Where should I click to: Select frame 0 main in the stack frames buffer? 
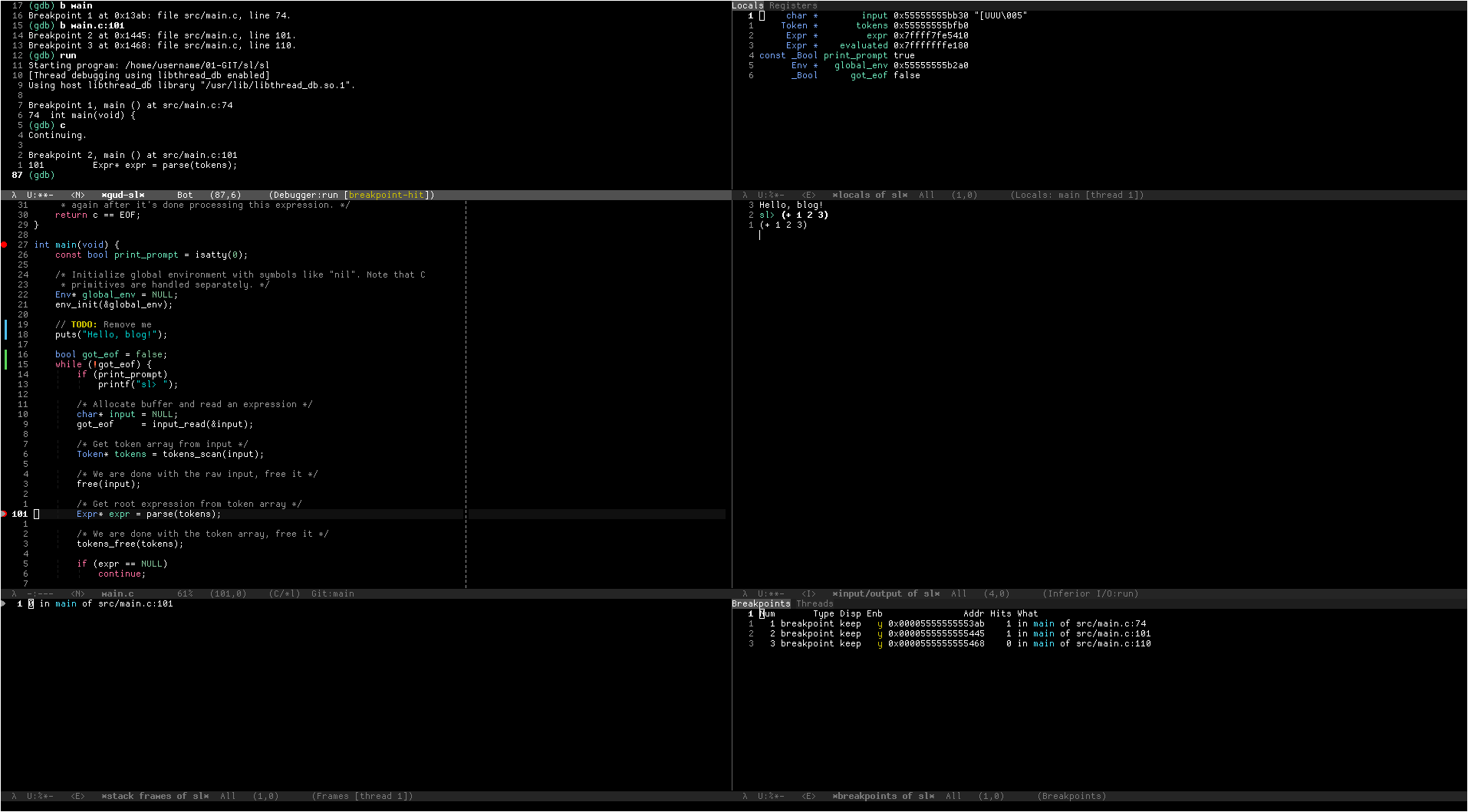(100, 603)
